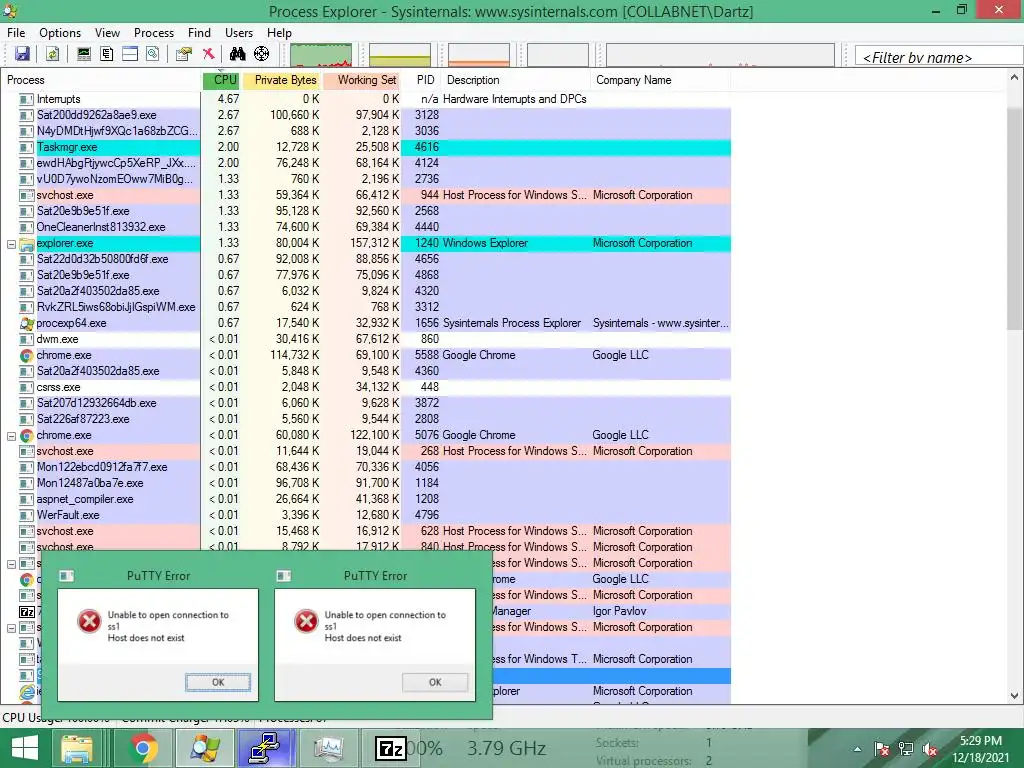Select the csrss.exe process
The image size is (1024, 768).
coord(366,387)
